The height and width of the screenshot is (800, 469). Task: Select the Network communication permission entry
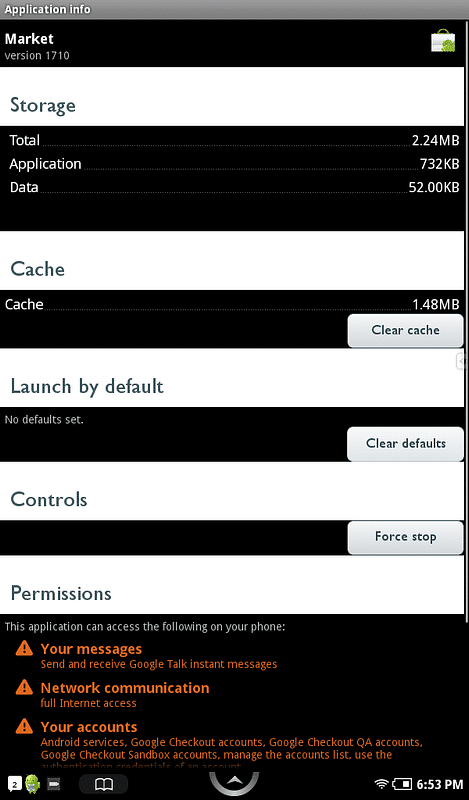(x=125, y=695)
